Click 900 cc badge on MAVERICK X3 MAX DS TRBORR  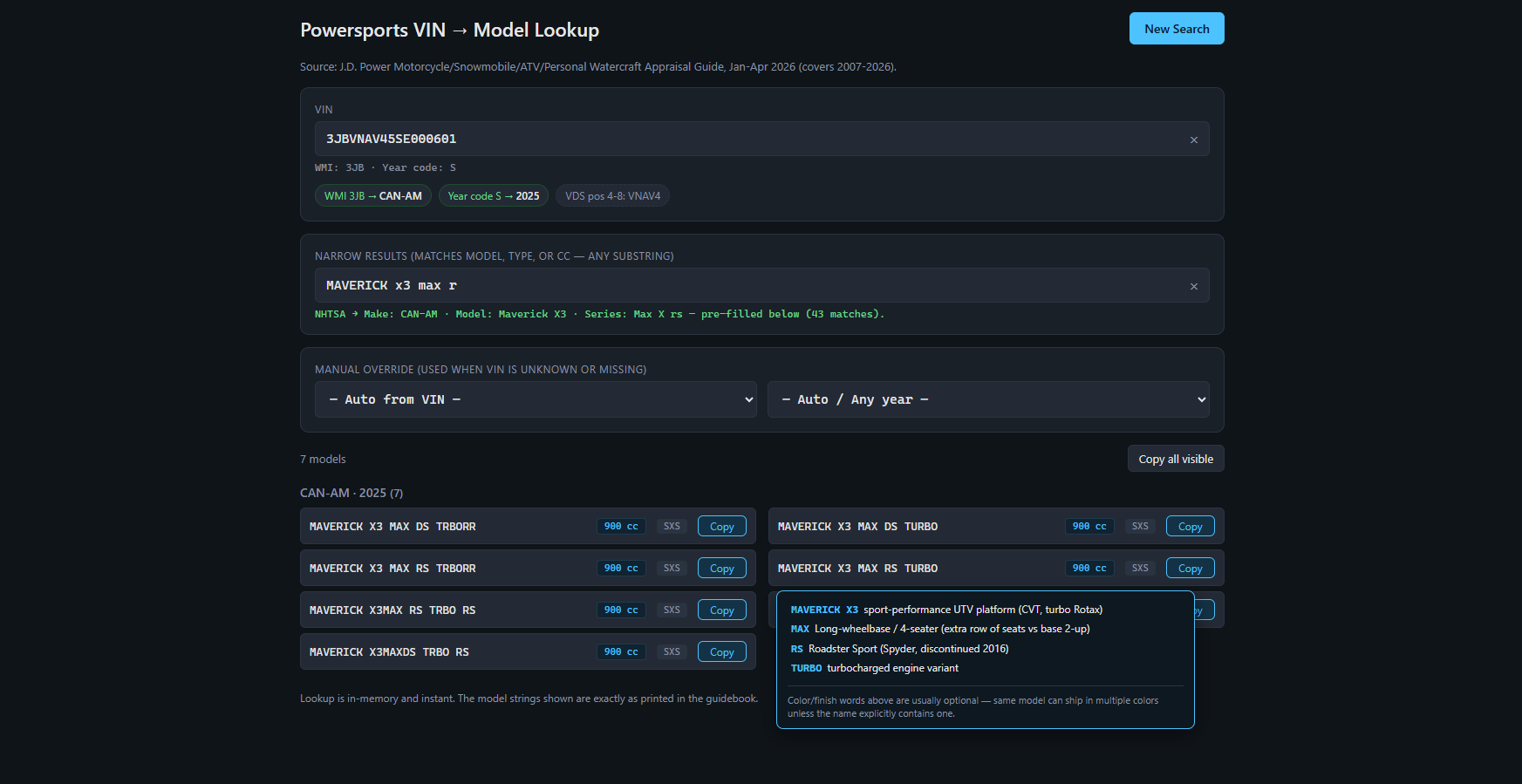pyautogui.click(x=621, y=527)
